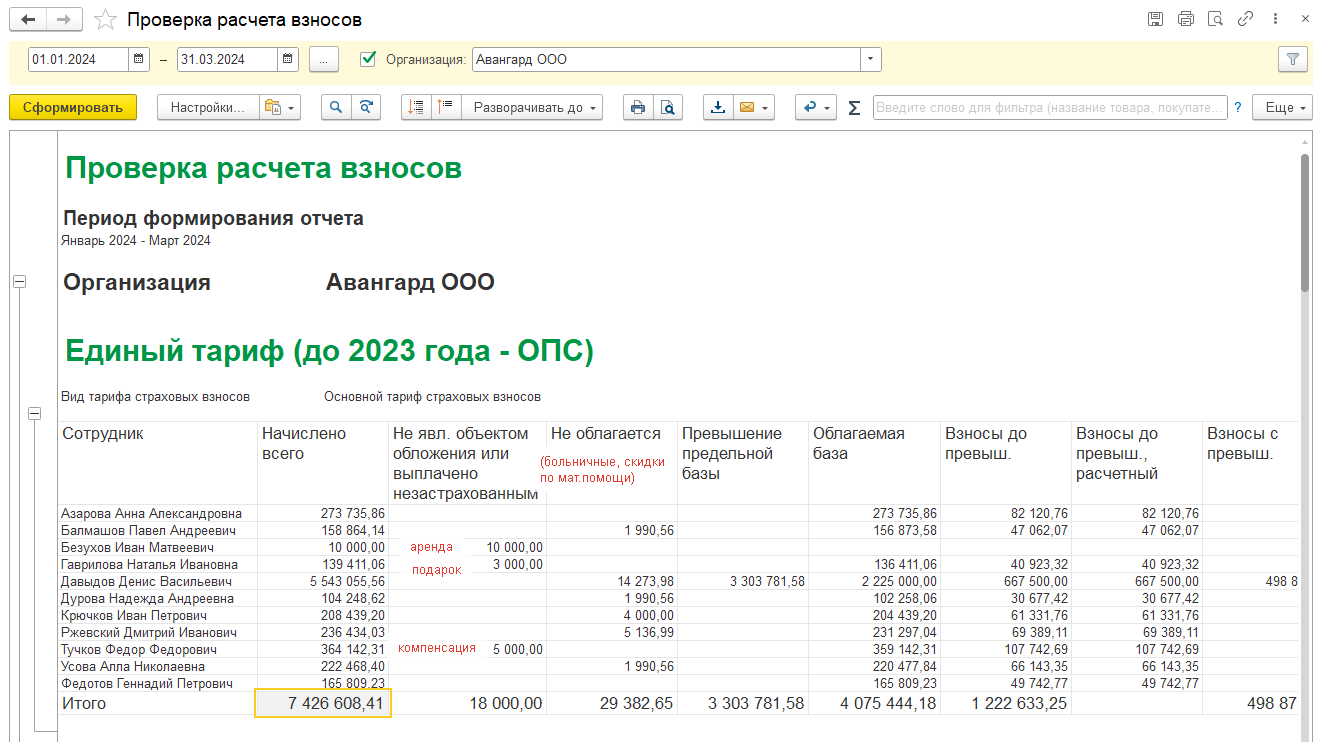The height and width of the screenshot is (742, 1330).
Task: Select the total 1 222 633,25 cell
Action: [x=1005, y=704]
